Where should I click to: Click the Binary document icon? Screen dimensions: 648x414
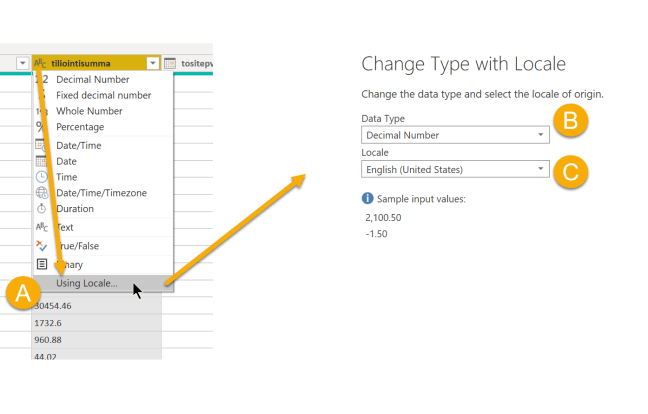[x=41, y=264]
